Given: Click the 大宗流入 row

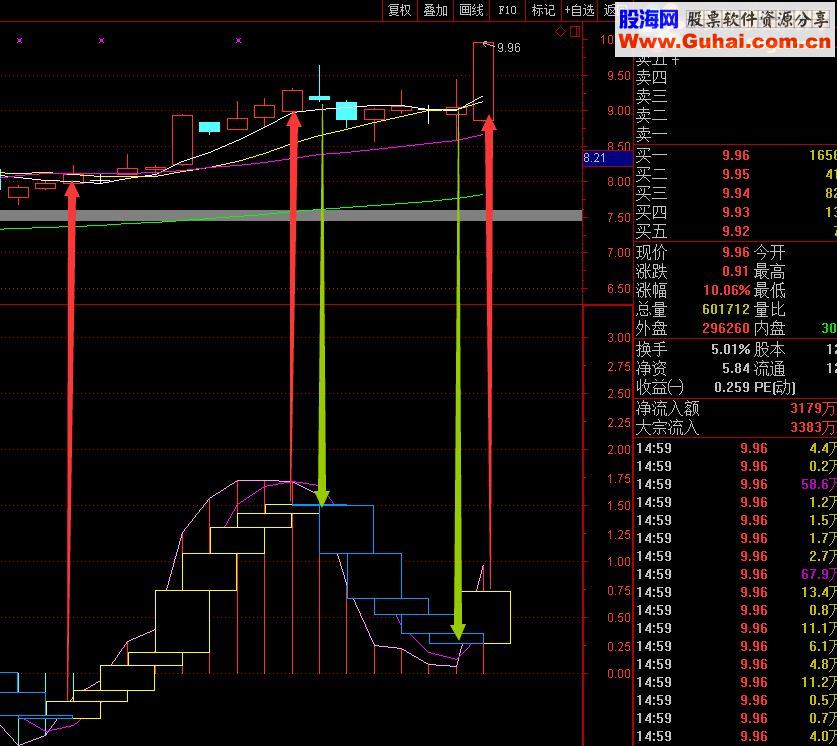Looking at the screenshot, I should tap(736, 427).
